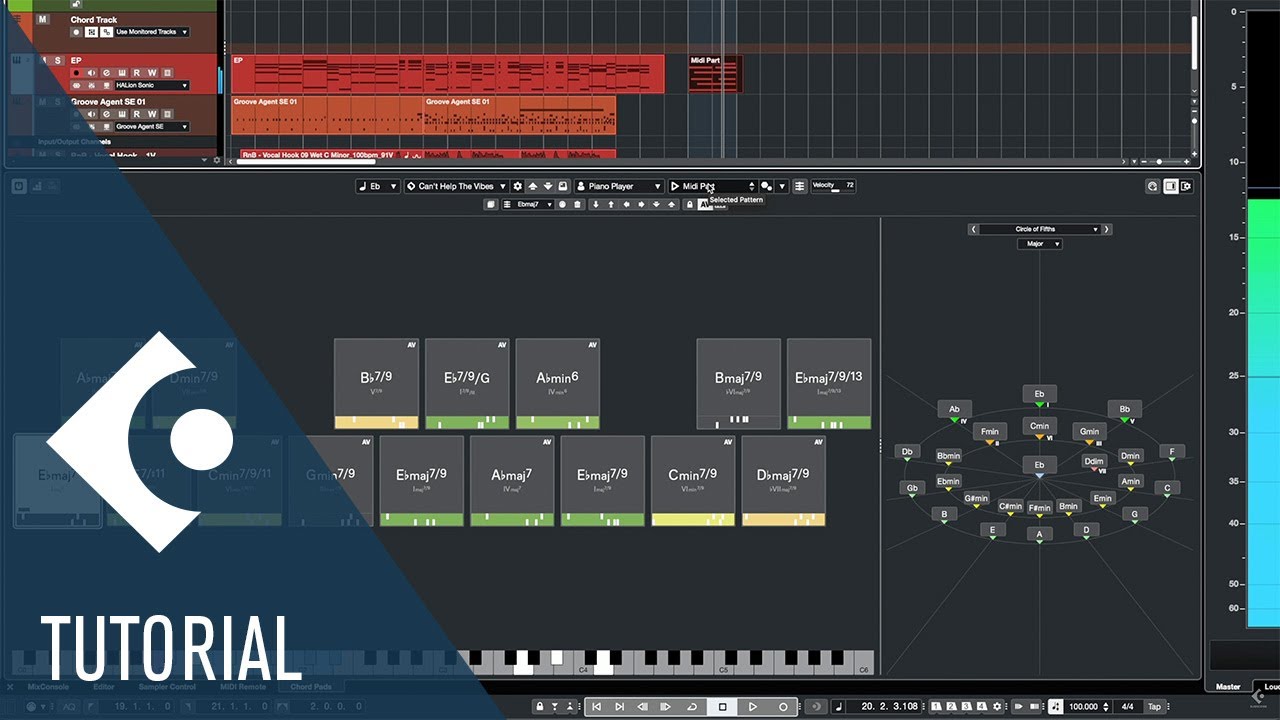Viewport: 1280px width, 720px height.
Task: Click the left arrow in pad toolbar
Action: [627, 204]
